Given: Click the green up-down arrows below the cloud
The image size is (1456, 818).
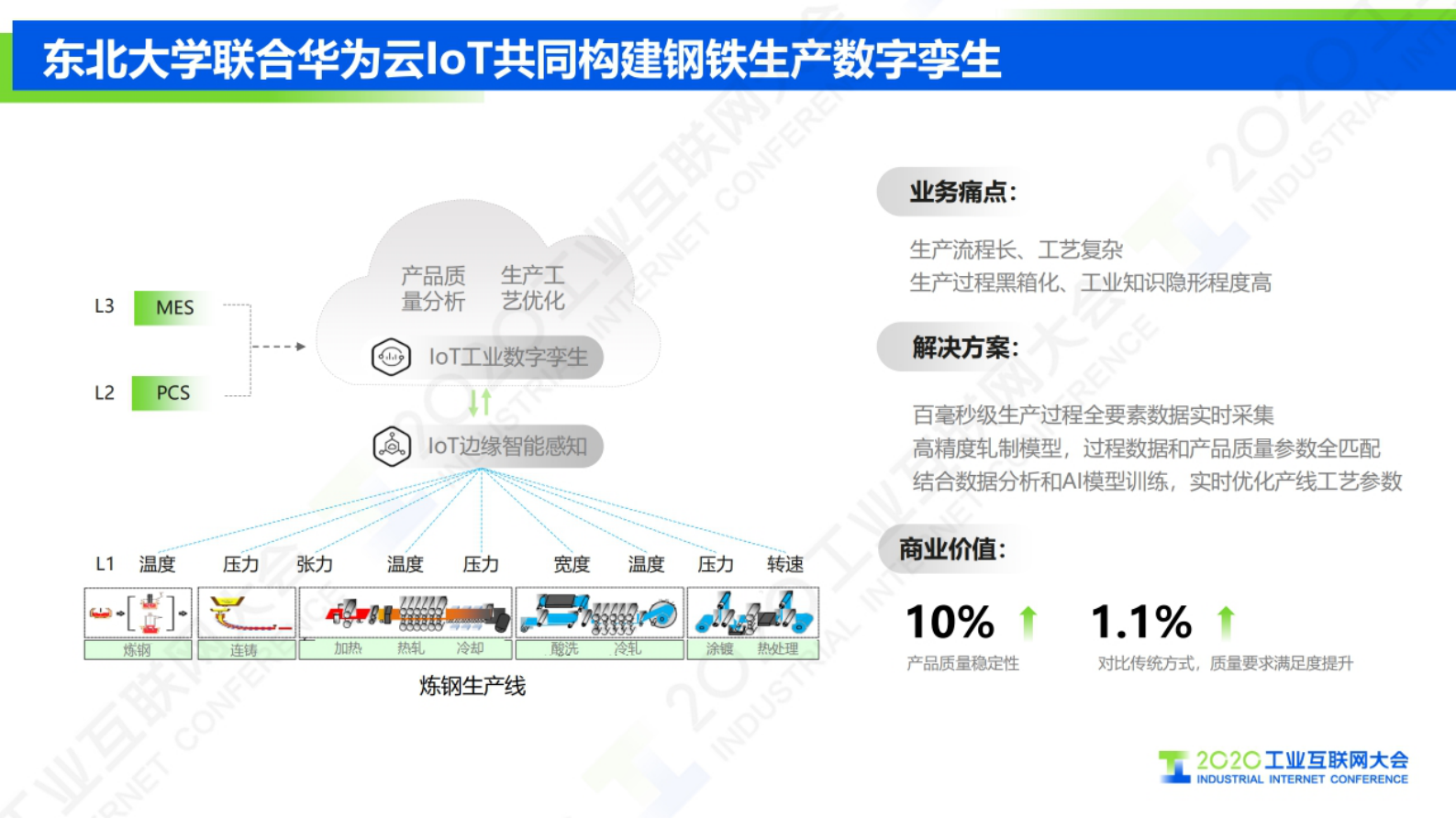Looking at the screenshot, I should coord(480,402).
